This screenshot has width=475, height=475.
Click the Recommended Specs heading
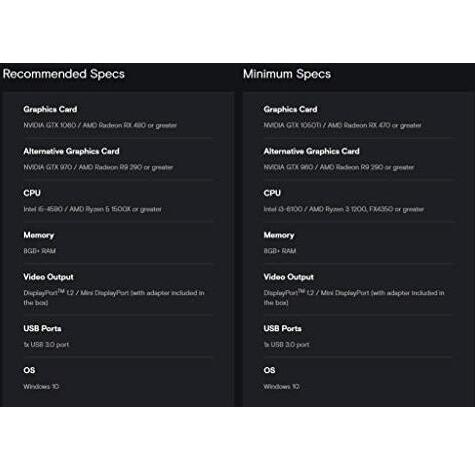[x=64, y=74]
